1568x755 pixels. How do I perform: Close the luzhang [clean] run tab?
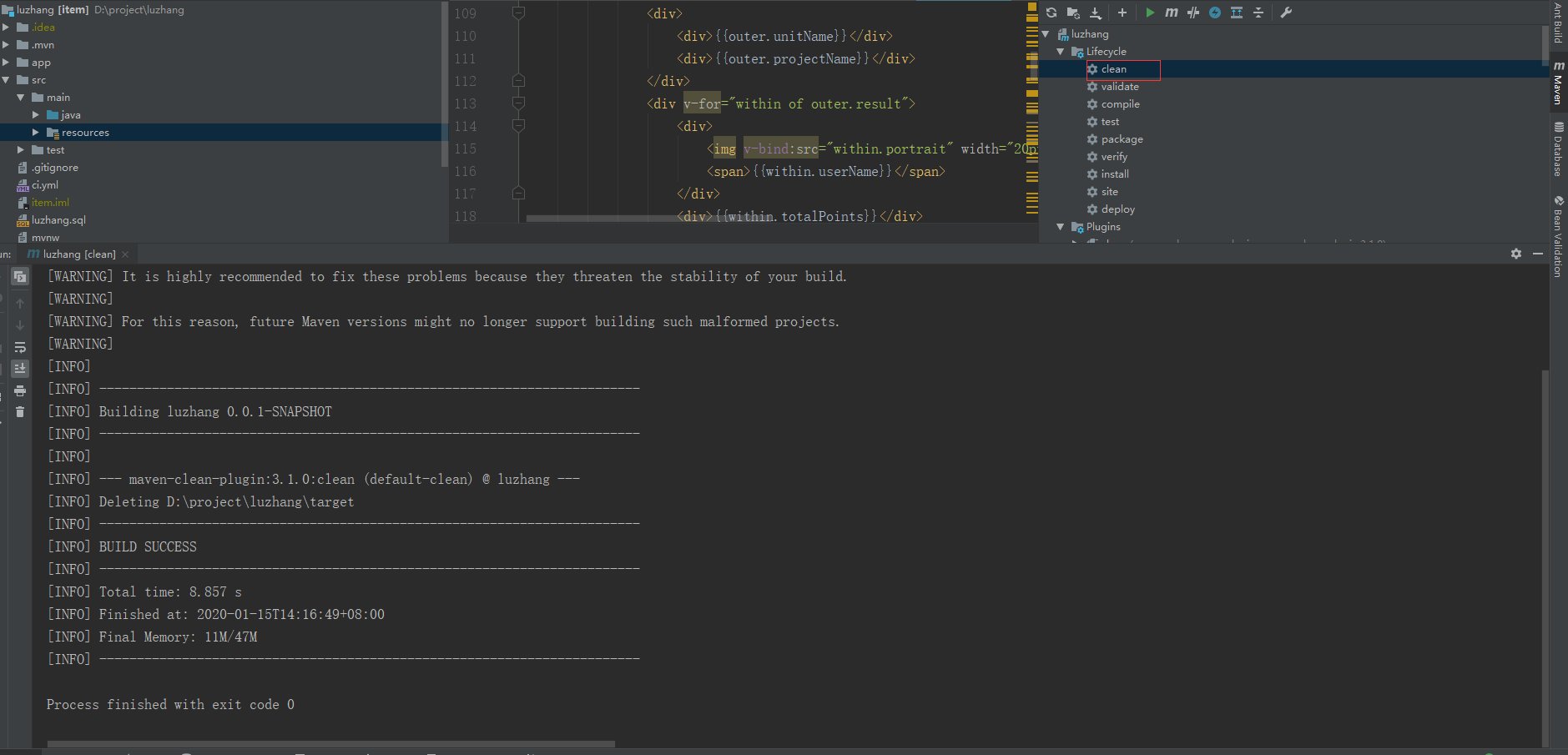(x=126, y=254)
